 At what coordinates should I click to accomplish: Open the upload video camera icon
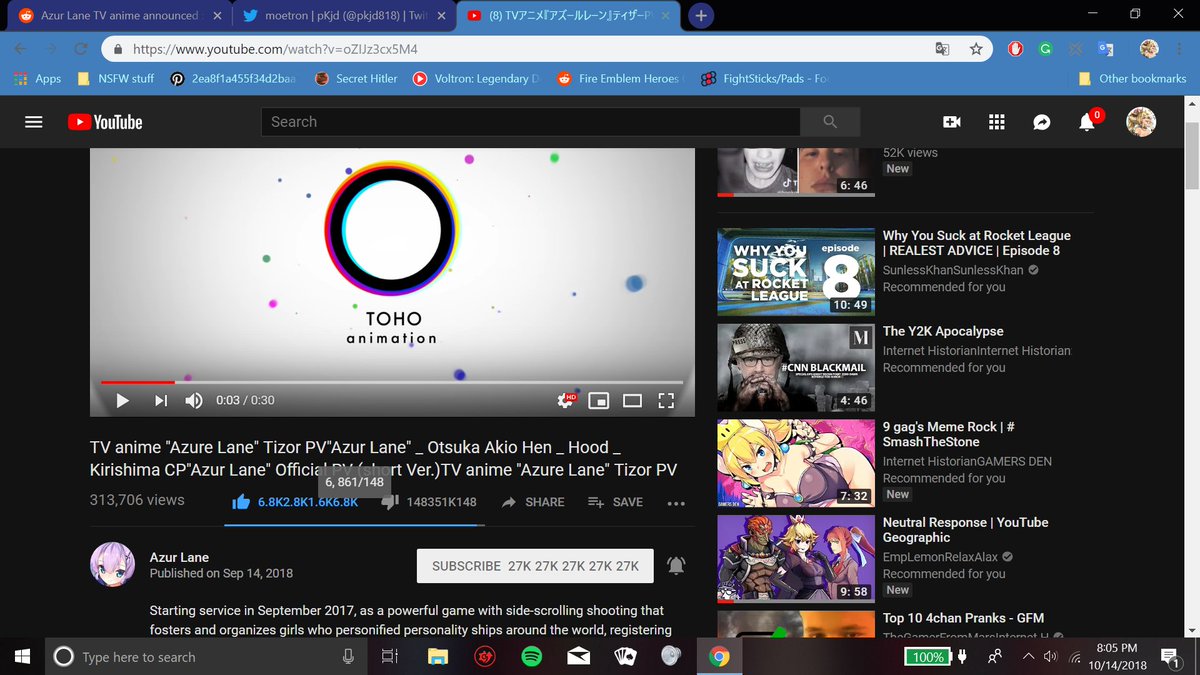click(x=952, y=122)
